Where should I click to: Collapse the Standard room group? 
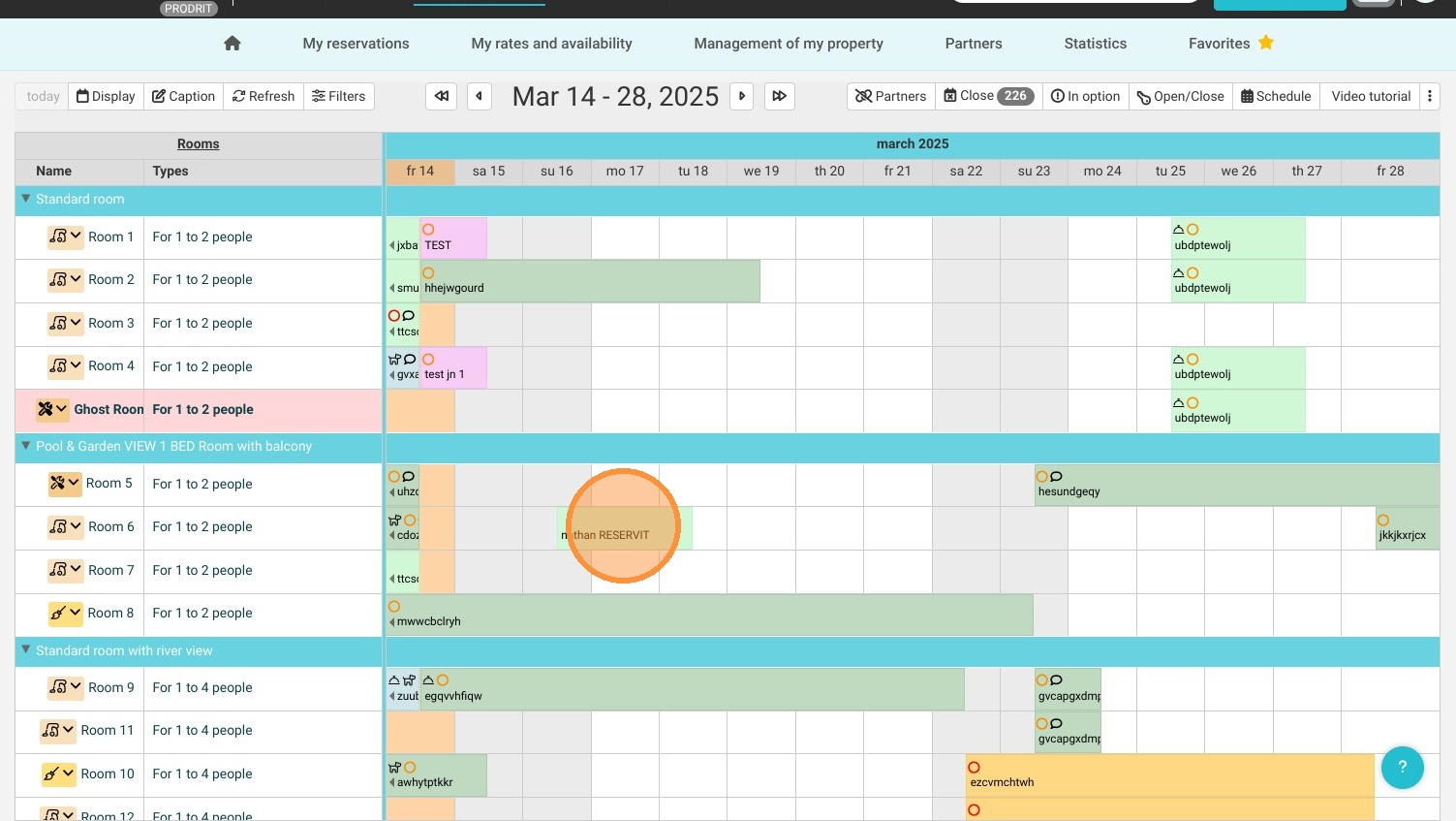26,199
